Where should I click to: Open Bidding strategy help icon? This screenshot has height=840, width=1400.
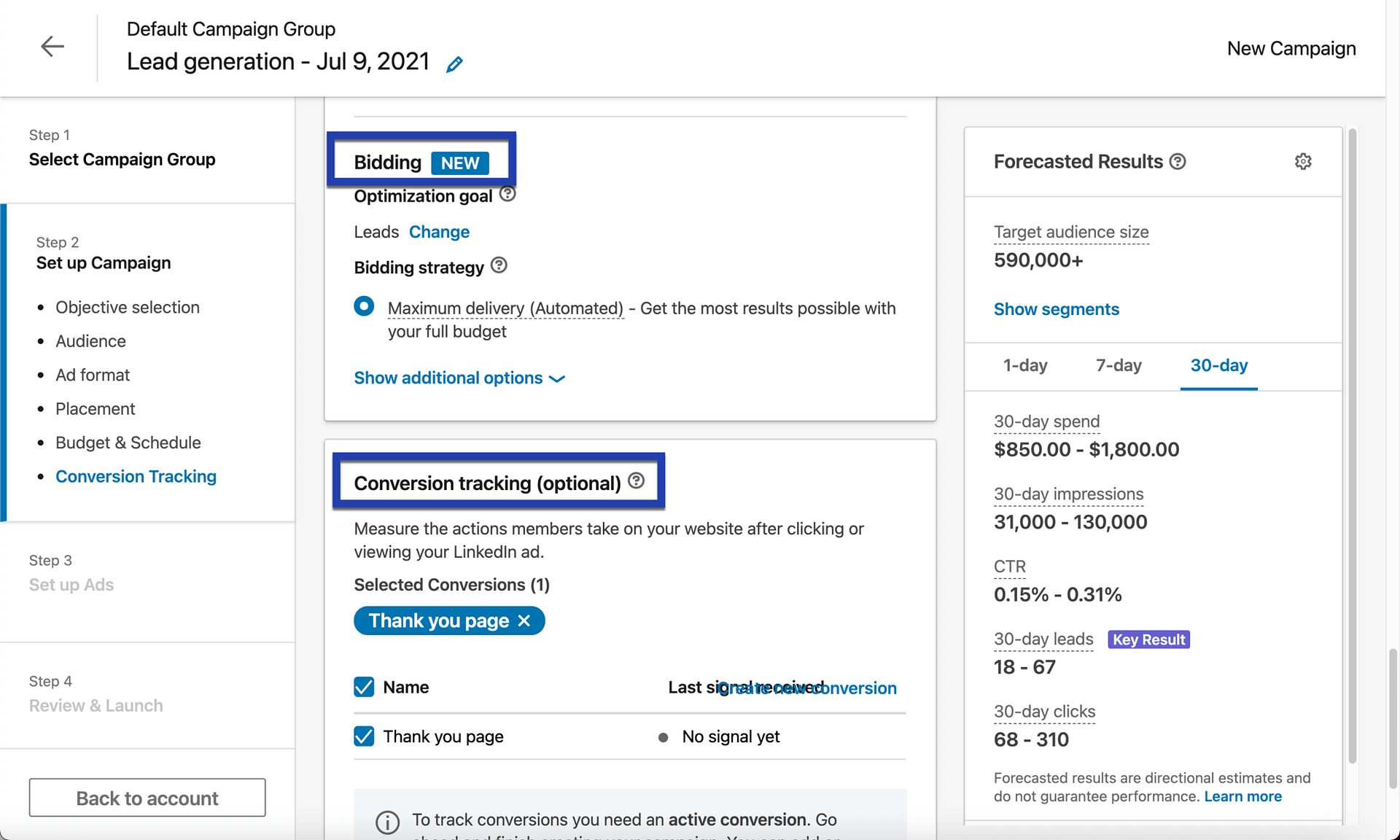point(499,265)
